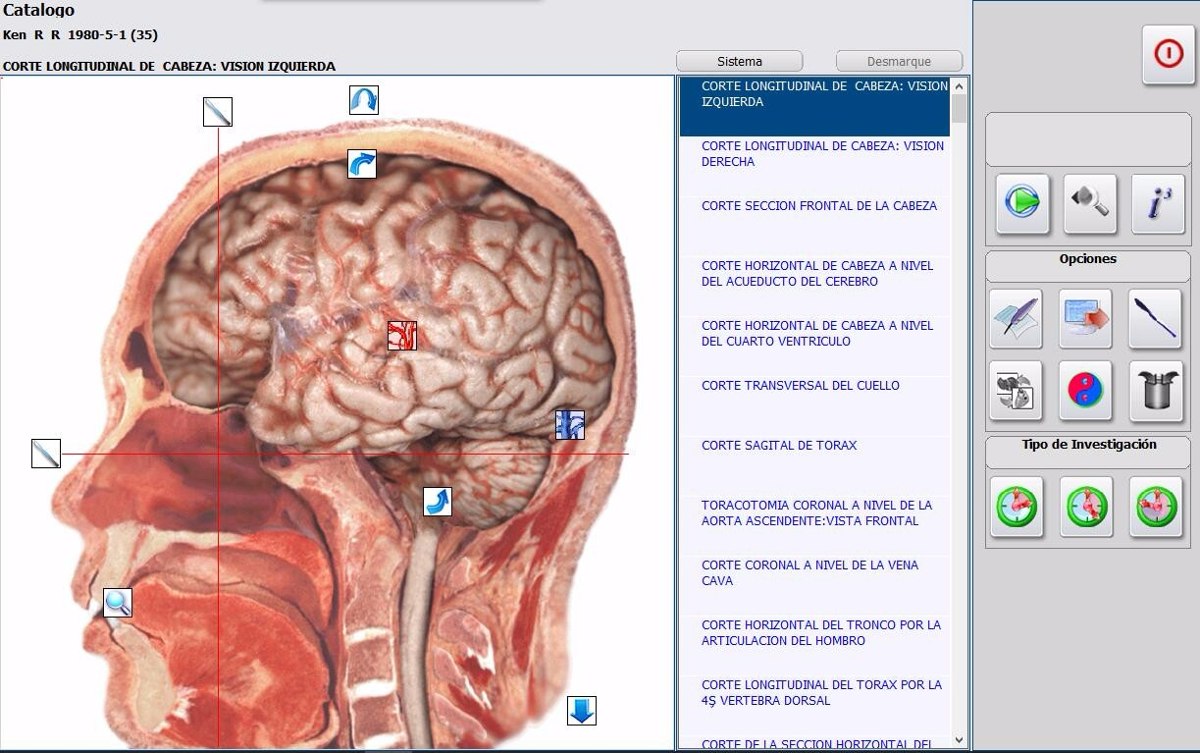This screenshot has height=753, width=1200.
Task: Click scrollbar down arrow of catalog list
Action: [960, 740]
